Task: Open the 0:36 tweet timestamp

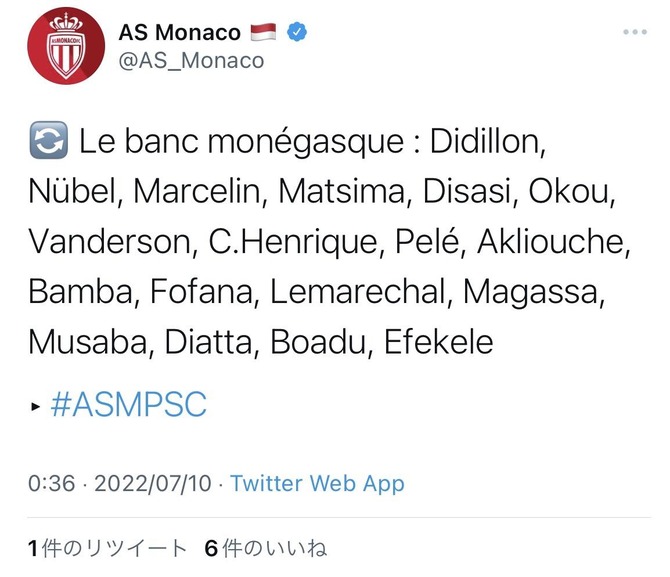Action: click(x=52, y=484)
